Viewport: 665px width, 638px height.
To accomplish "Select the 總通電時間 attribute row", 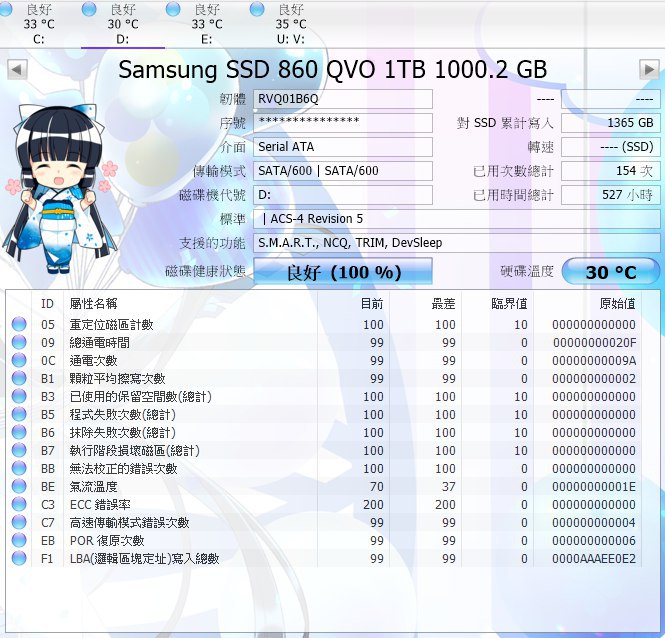I will (x=324, y=342).
